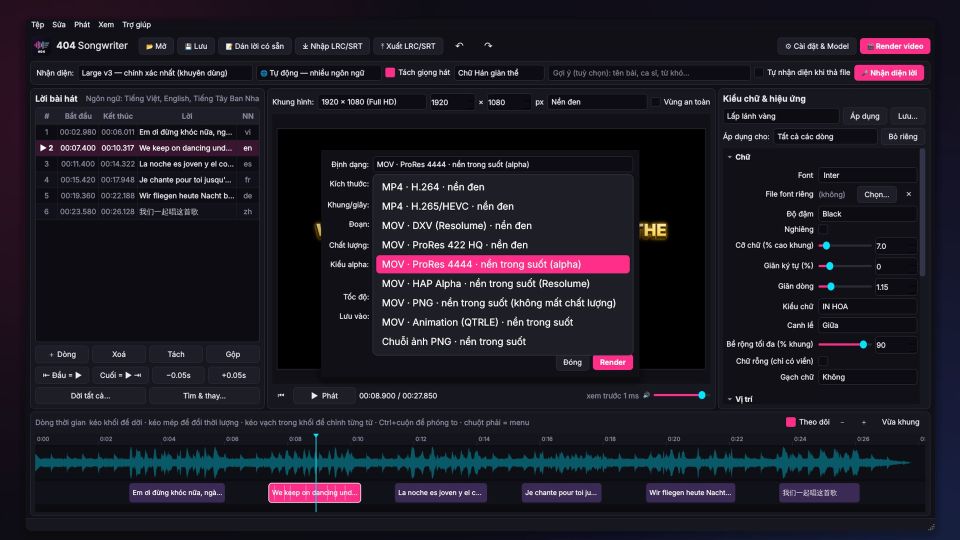Click the Gợi ý hint input field
The height and width of the screenshot is (540, 960).
[649, 73]
